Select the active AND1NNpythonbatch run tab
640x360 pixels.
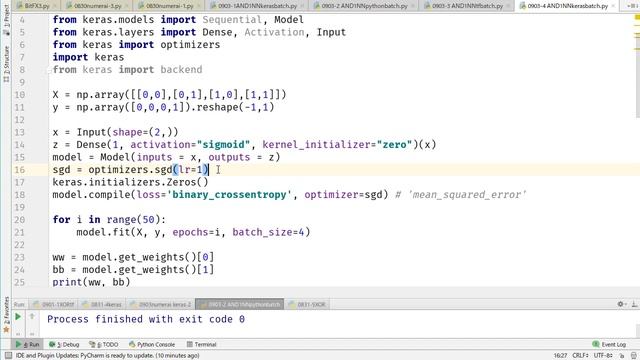(x=239, y=304)
